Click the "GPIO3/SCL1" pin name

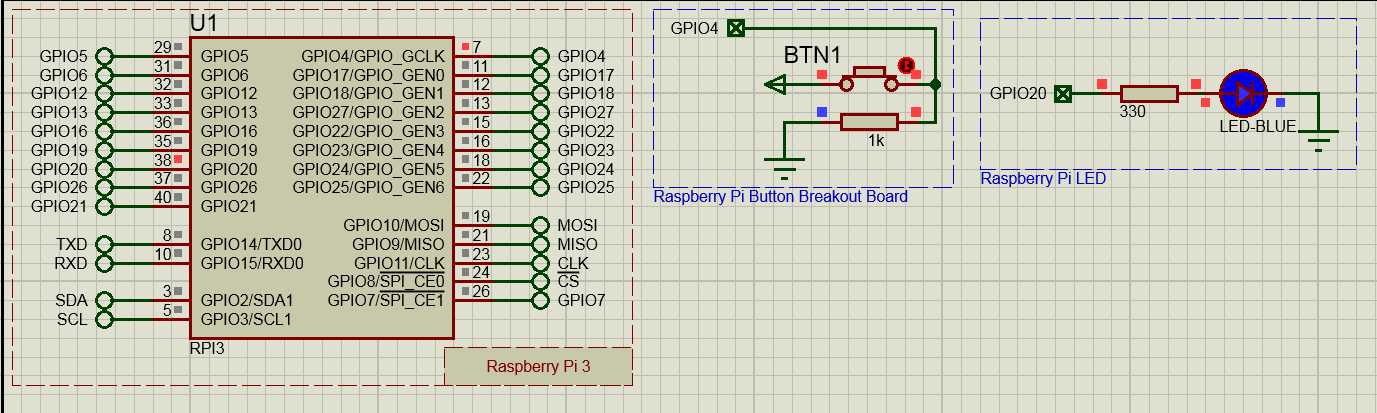[246, 319]
